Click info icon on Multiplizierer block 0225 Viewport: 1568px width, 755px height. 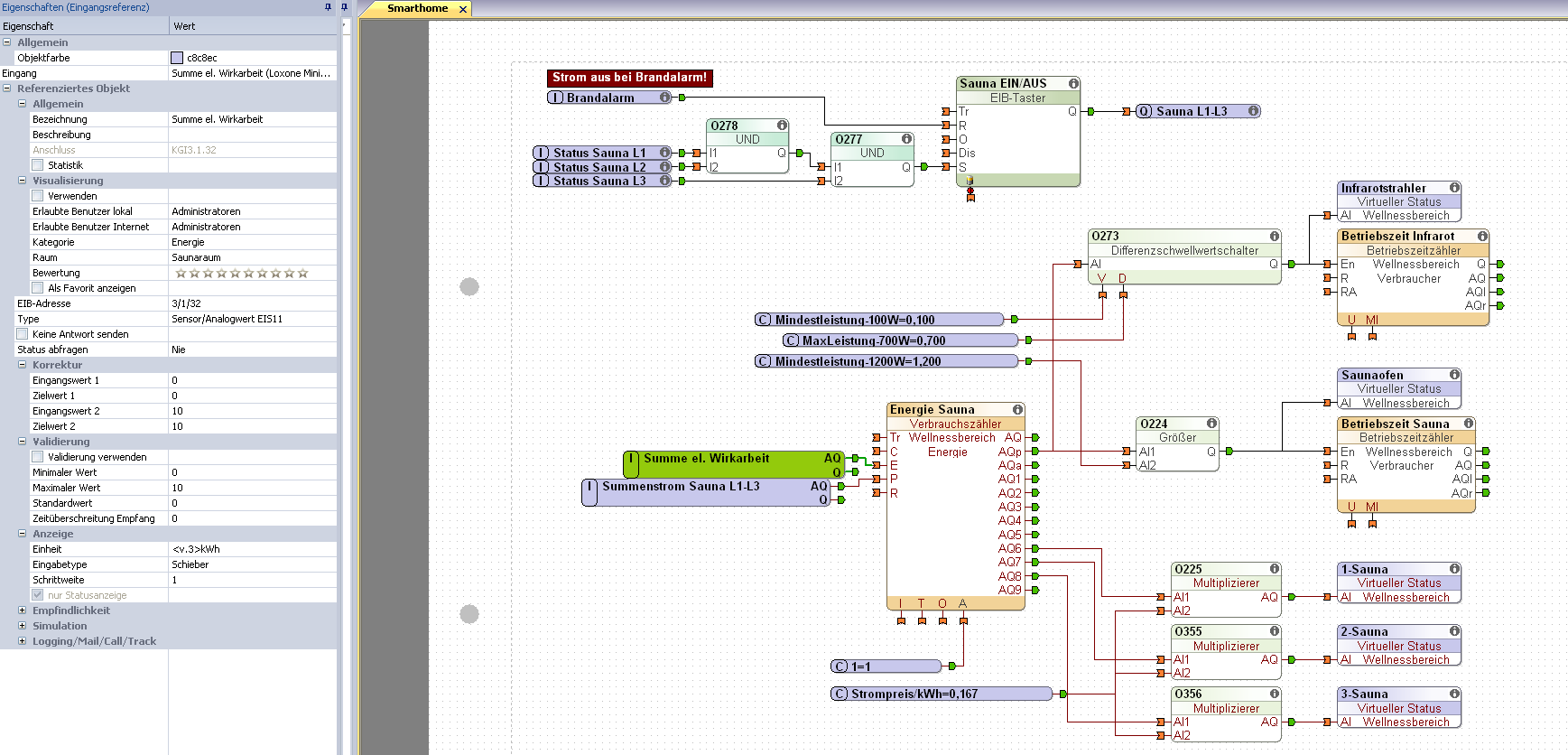[x=1275, y=569]
